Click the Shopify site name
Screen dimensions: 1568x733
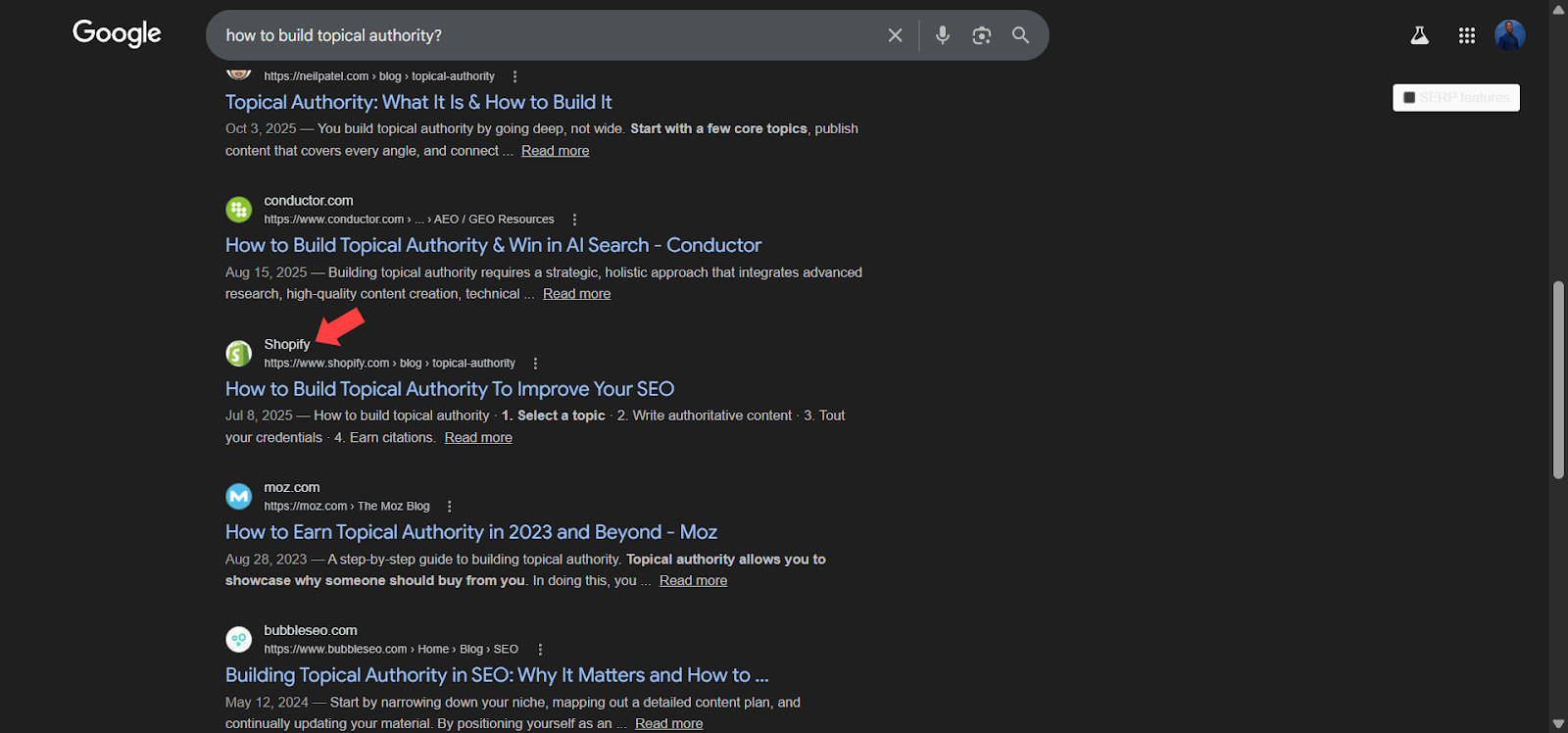(287, 344)
